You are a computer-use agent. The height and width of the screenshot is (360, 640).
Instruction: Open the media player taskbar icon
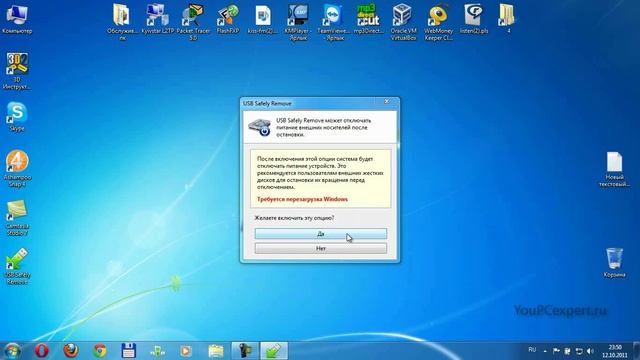pos(186,351)
